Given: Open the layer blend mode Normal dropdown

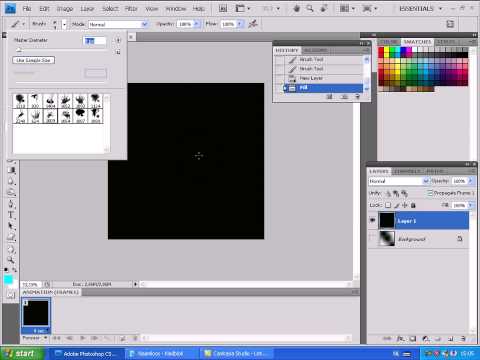Looking at the screenshot, I should [398, 181].
